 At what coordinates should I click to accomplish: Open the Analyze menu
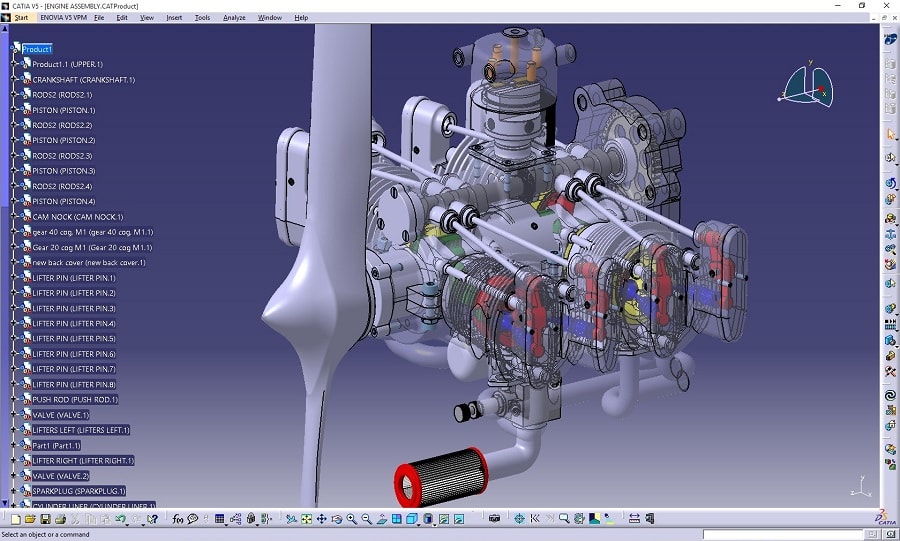[x=234, y=18]
